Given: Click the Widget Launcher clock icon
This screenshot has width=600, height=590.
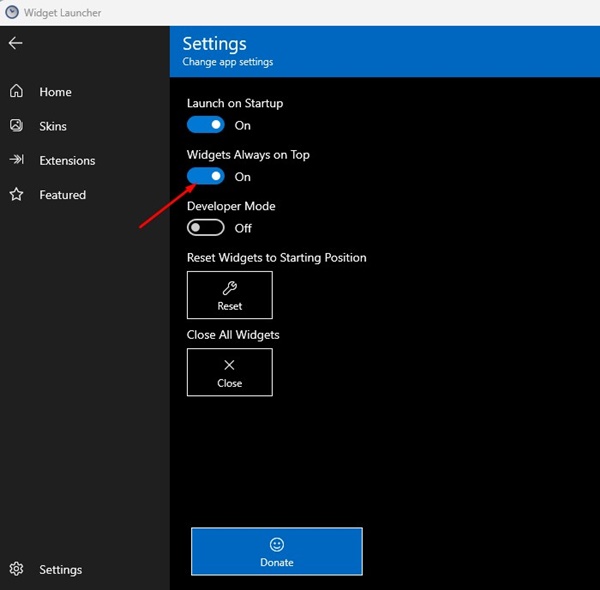Looking at the screenshot, I should (12, 12).
